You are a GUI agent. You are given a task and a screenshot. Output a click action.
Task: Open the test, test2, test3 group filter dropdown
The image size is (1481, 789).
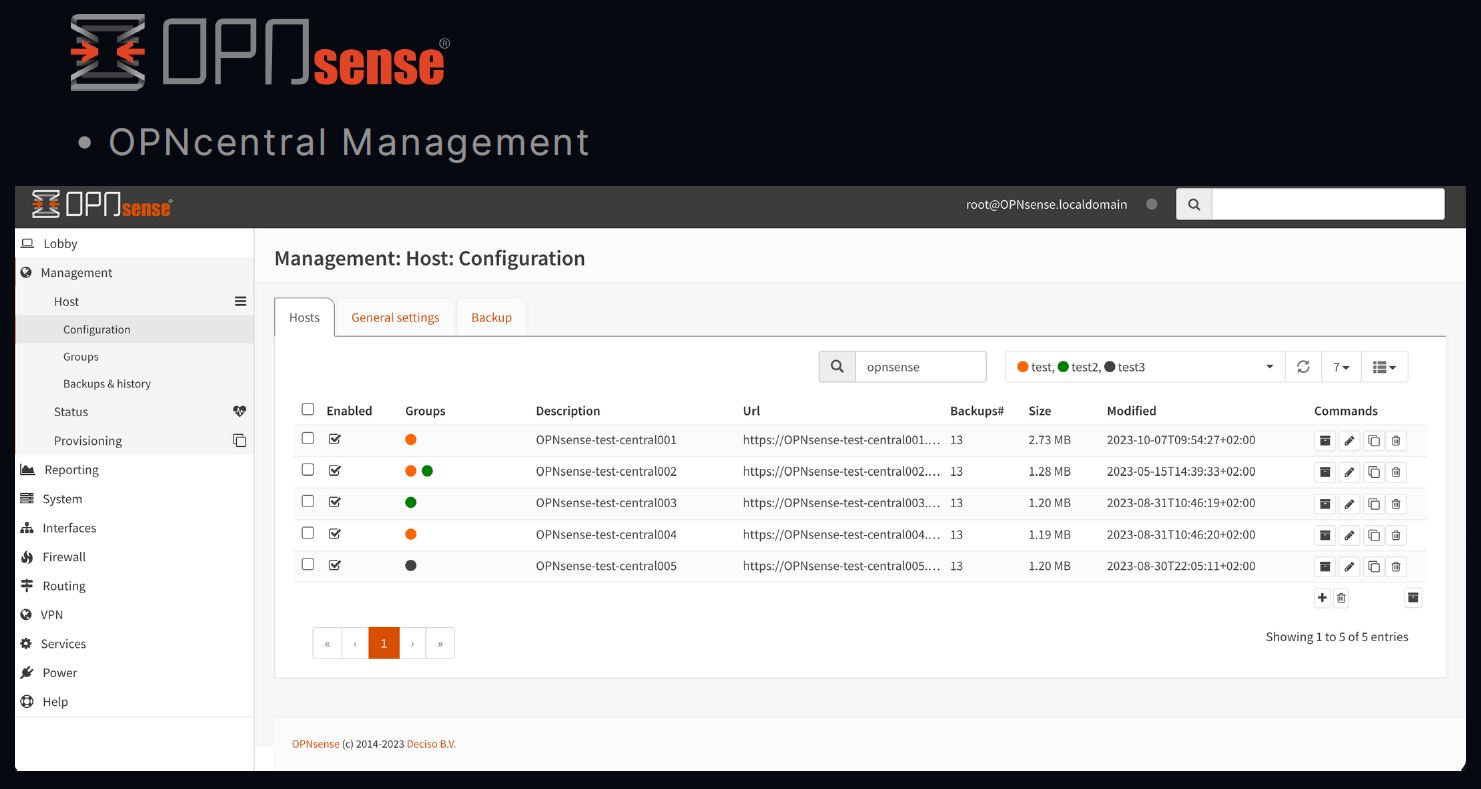click(1145, 367)
